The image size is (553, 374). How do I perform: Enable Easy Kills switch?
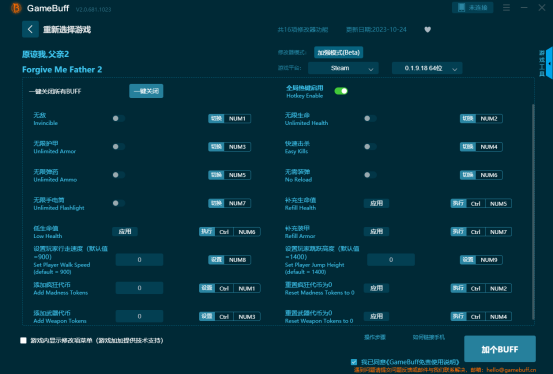pyautogui.click(x=370, y=147)
